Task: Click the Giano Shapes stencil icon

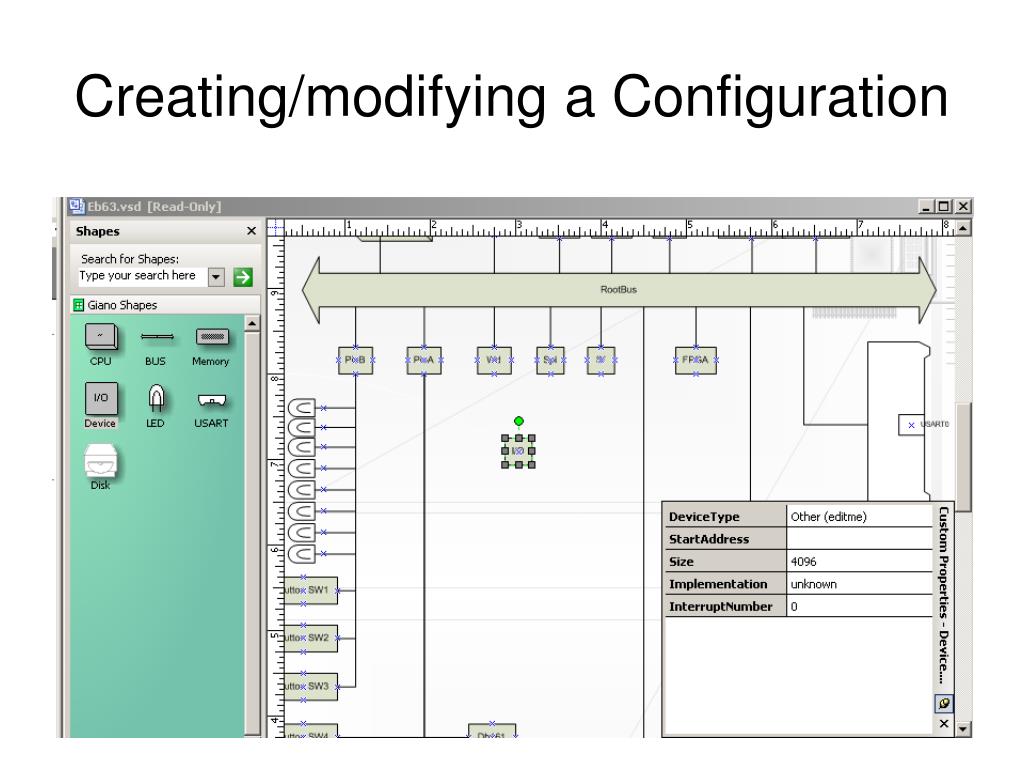Action: click(x=79, y=305)
